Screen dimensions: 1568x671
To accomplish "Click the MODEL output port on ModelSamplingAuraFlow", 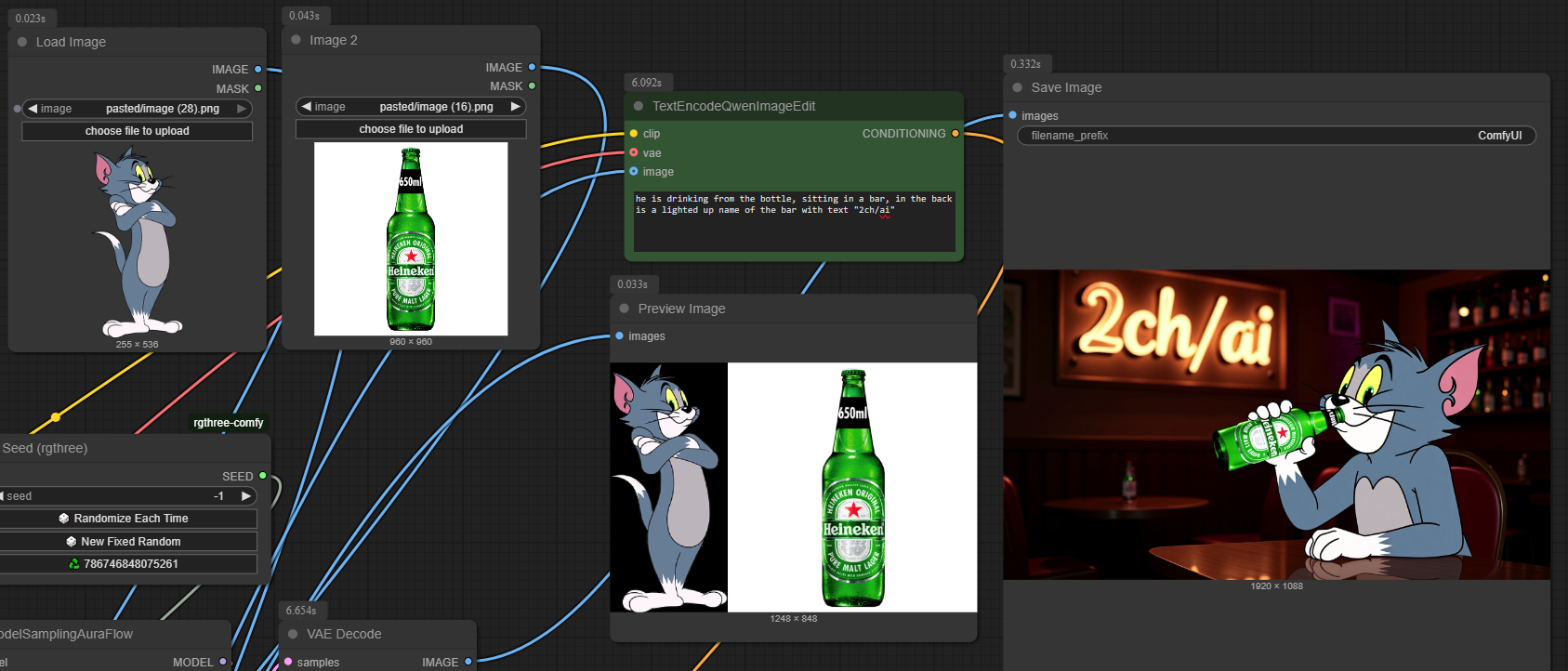I will pyautogui.click(x=223, y=662).
